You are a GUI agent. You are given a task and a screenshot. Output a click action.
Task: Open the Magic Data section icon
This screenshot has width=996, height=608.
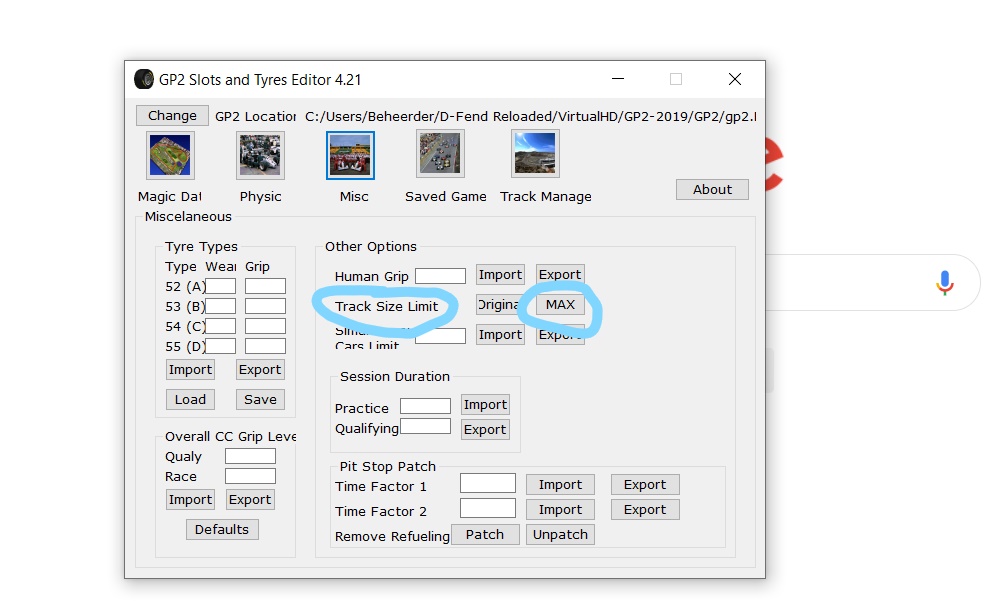(170, 155)
